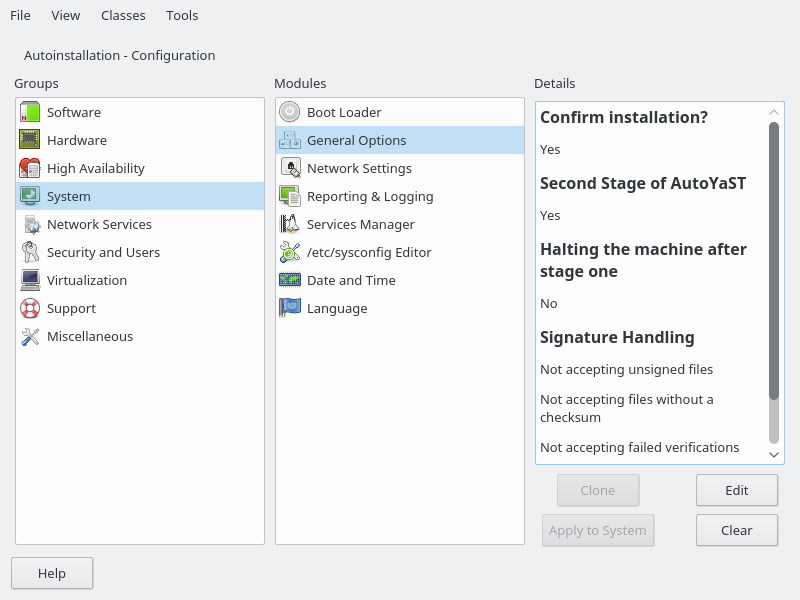Select the Network Services group
800x600 pixels.
pyautogui.click(x=99, y=224)
